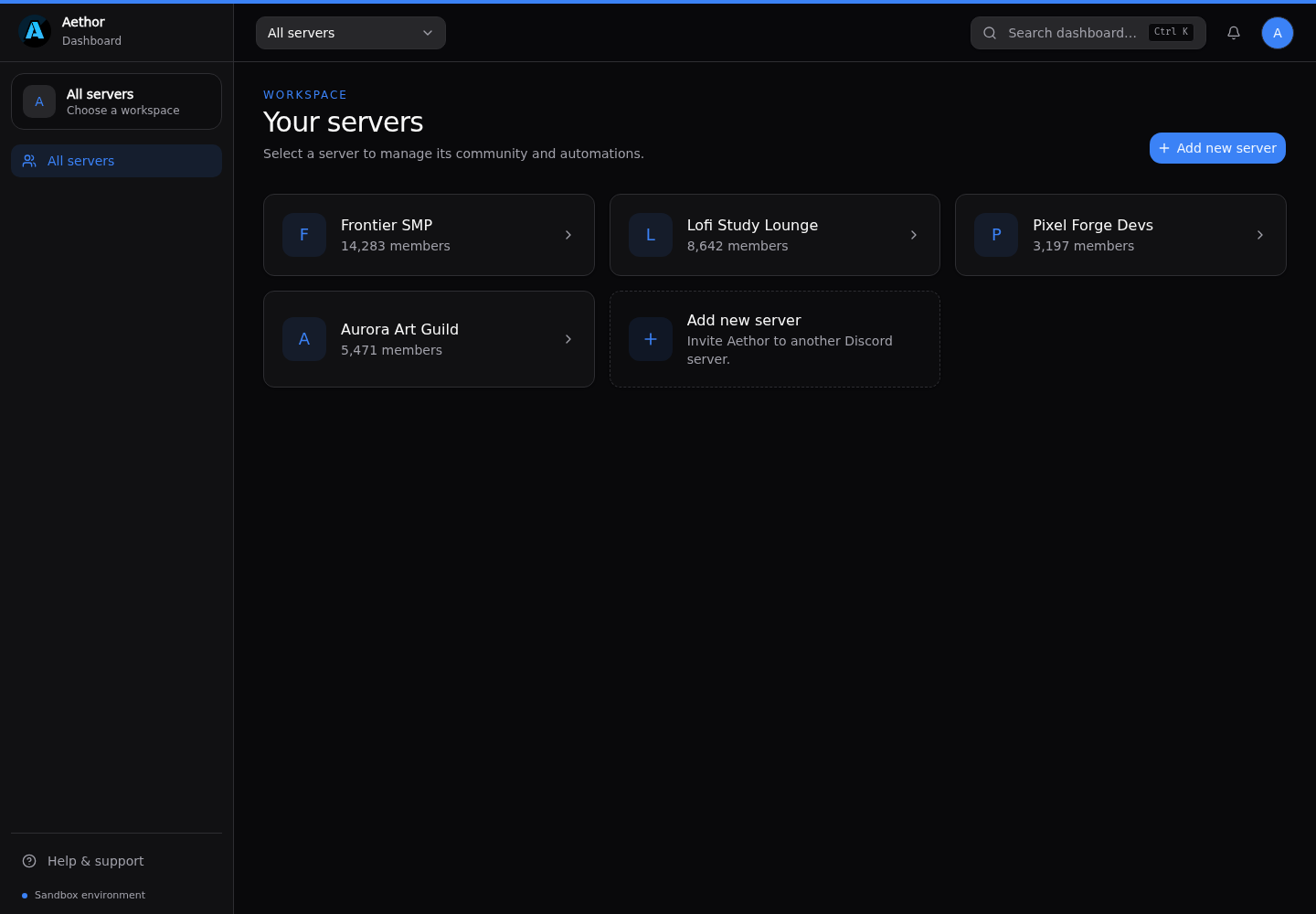The width and height of the screenshot is (1316, 914).
Task: Open Lofi Study Lounge via its chevron
Action: (x=914, y=235)
